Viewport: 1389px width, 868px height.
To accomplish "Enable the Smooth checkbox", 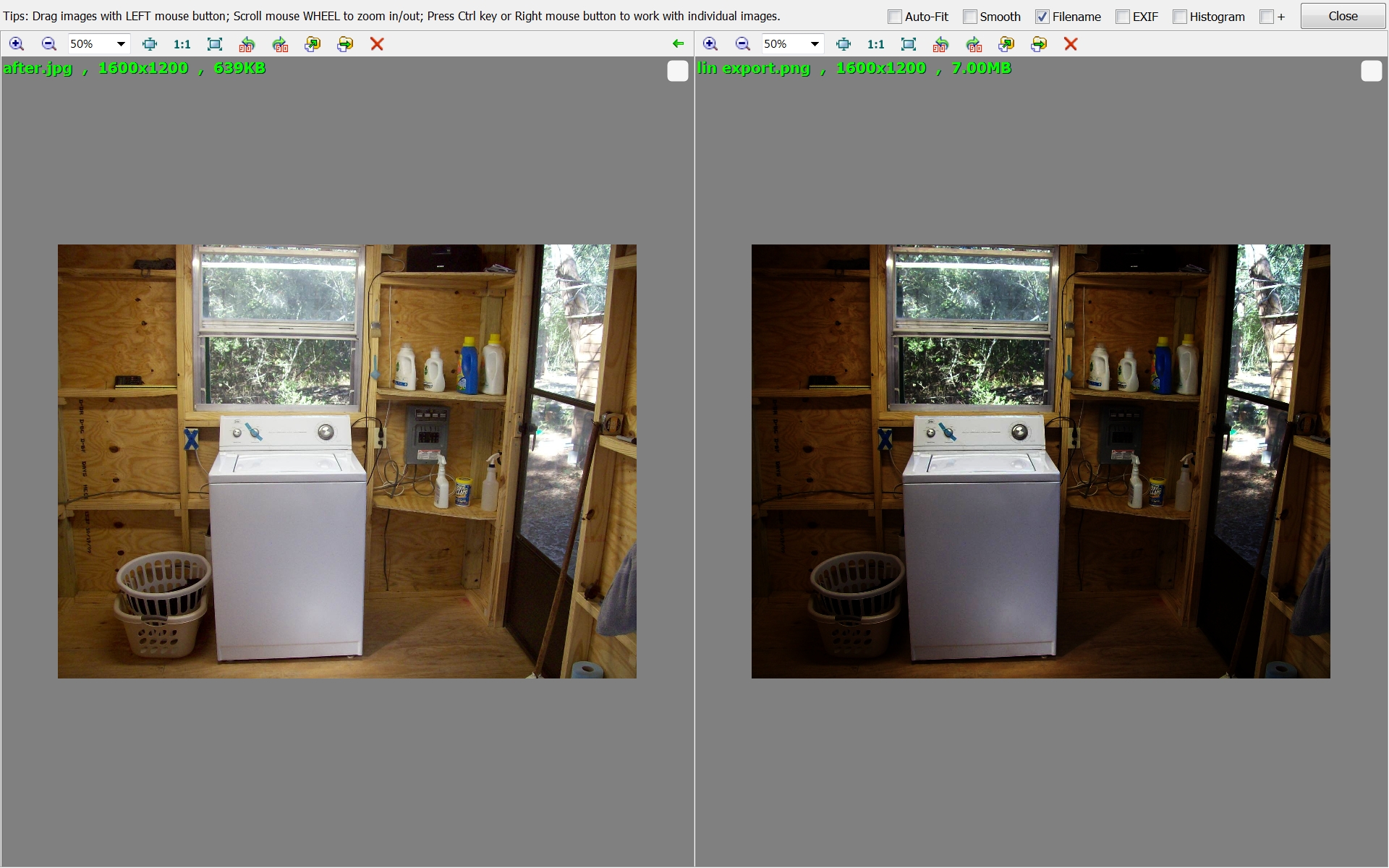I will (970, 17).
